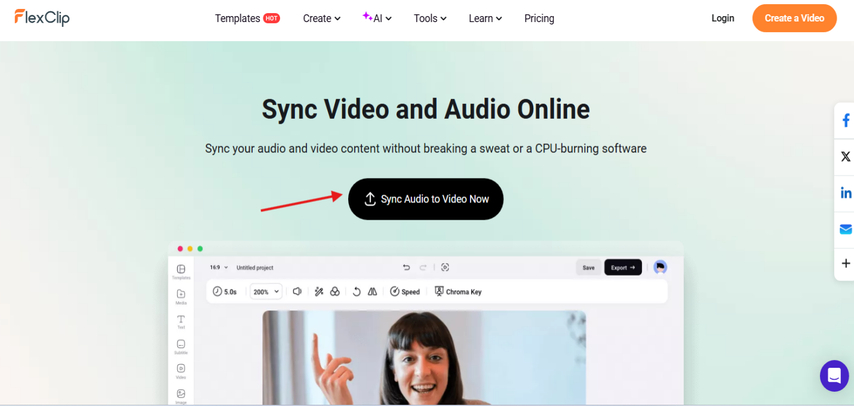Click the flip mirror icon in toolbar

click(x=373, y=292)
